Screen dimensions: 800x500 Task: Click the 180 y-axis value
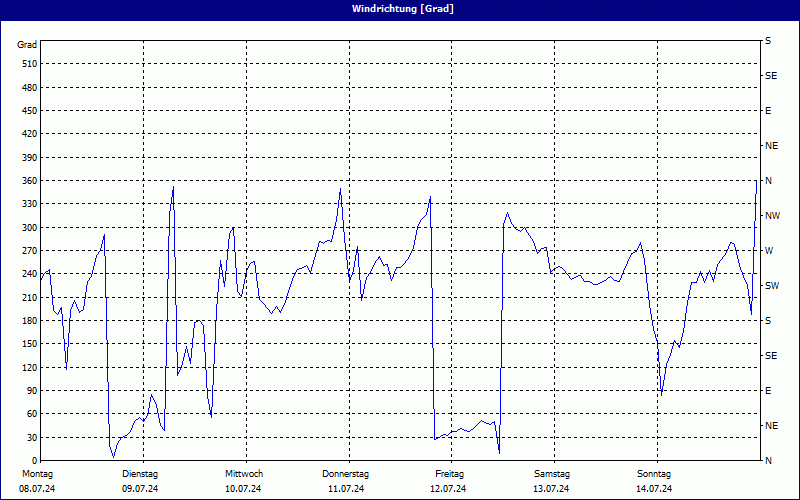30,321
